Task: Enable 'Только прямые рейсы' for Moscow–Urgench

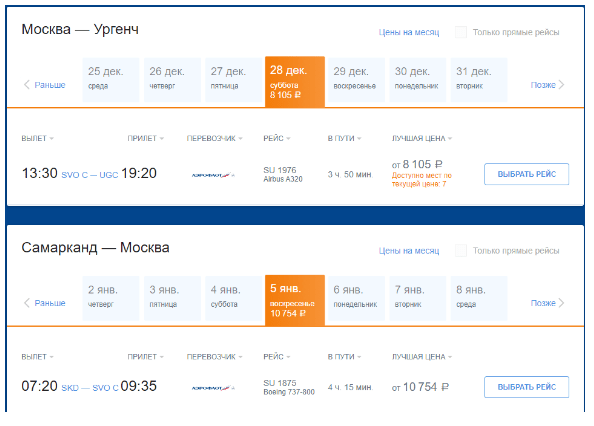Action: click(x=461, y=32)
